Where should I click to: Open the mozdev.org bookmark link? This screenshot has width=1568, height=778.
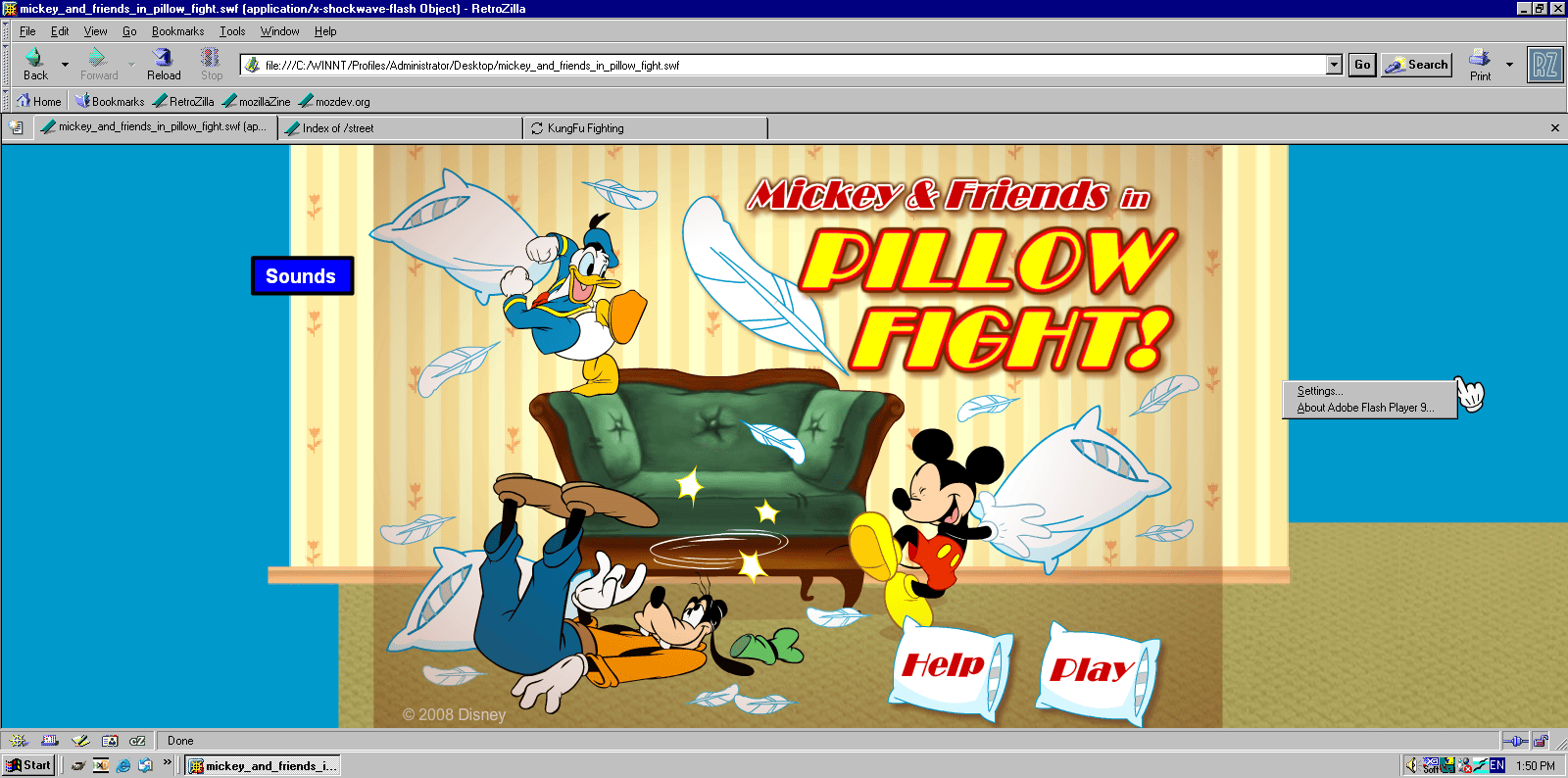coord(334,101)
